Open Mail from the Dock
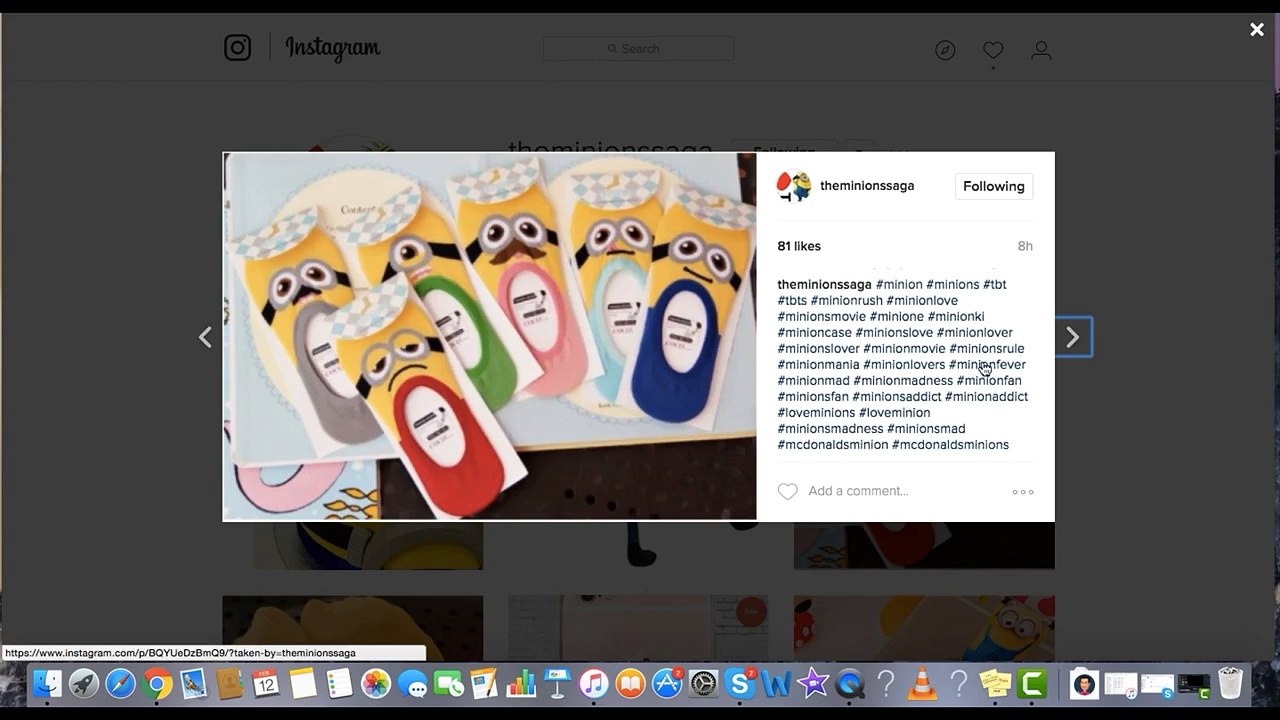 [x=193, y=684]
